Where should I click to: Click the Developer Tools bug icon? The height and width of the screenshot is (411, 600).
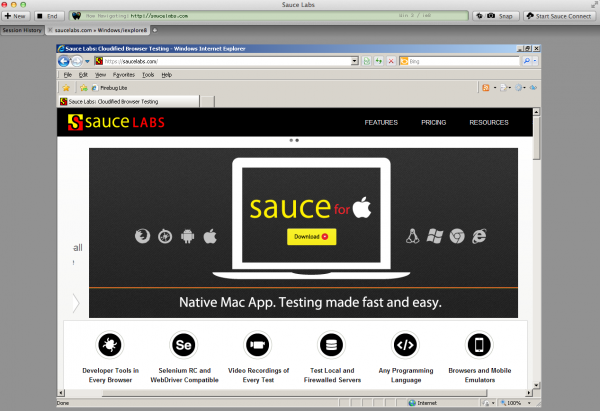(x=110, y=345)
